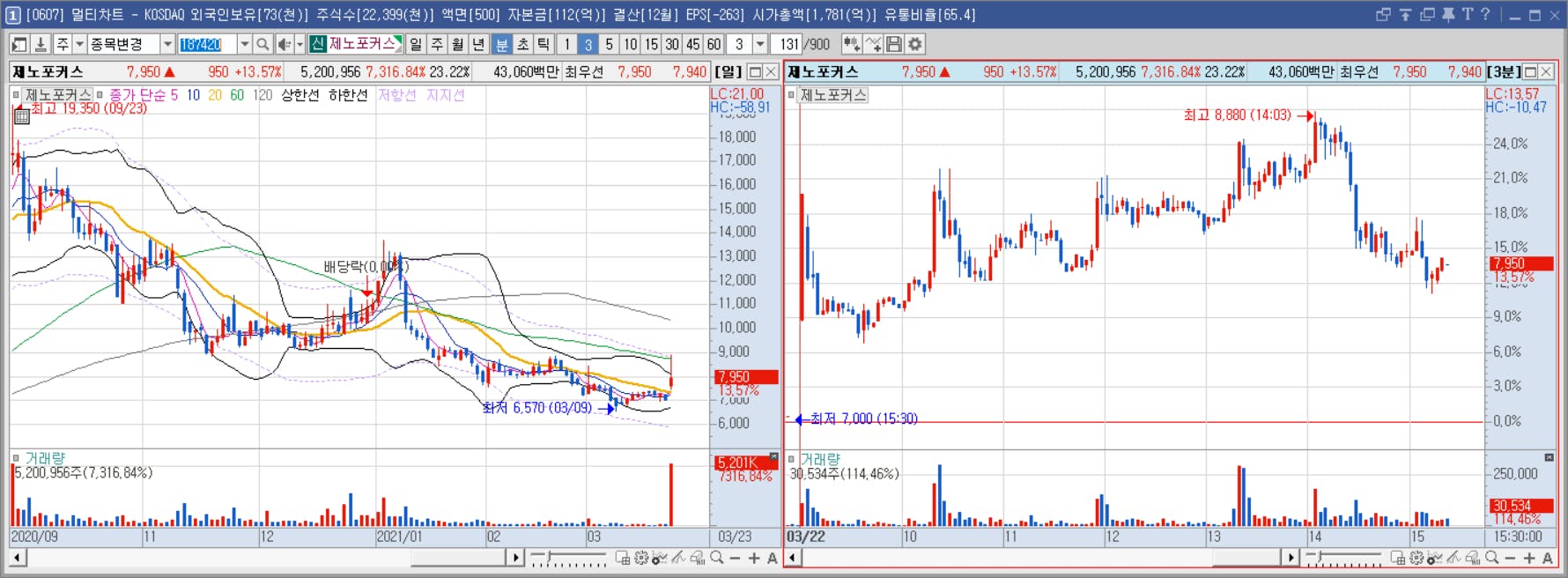Image resolution: width=1568 pixels, height=578 pixels.
Task: Select 초 (second) period button
Action: tap(522, 44)
